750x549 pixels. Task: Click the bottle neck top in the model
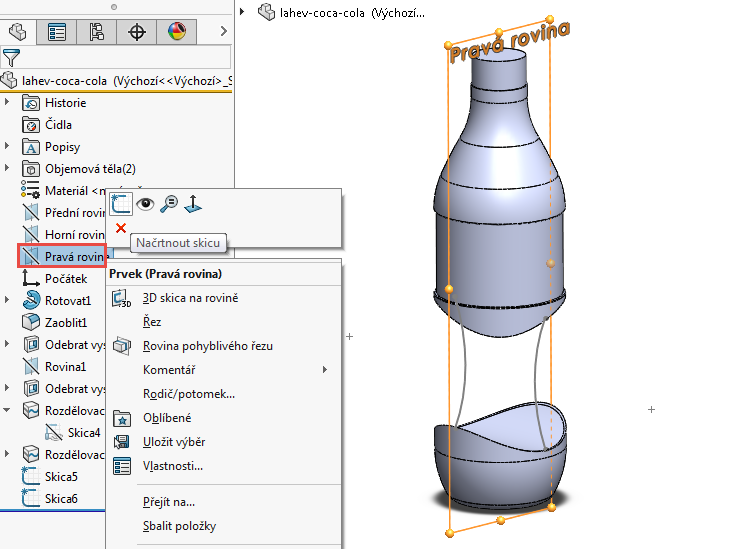click(499, 57)
